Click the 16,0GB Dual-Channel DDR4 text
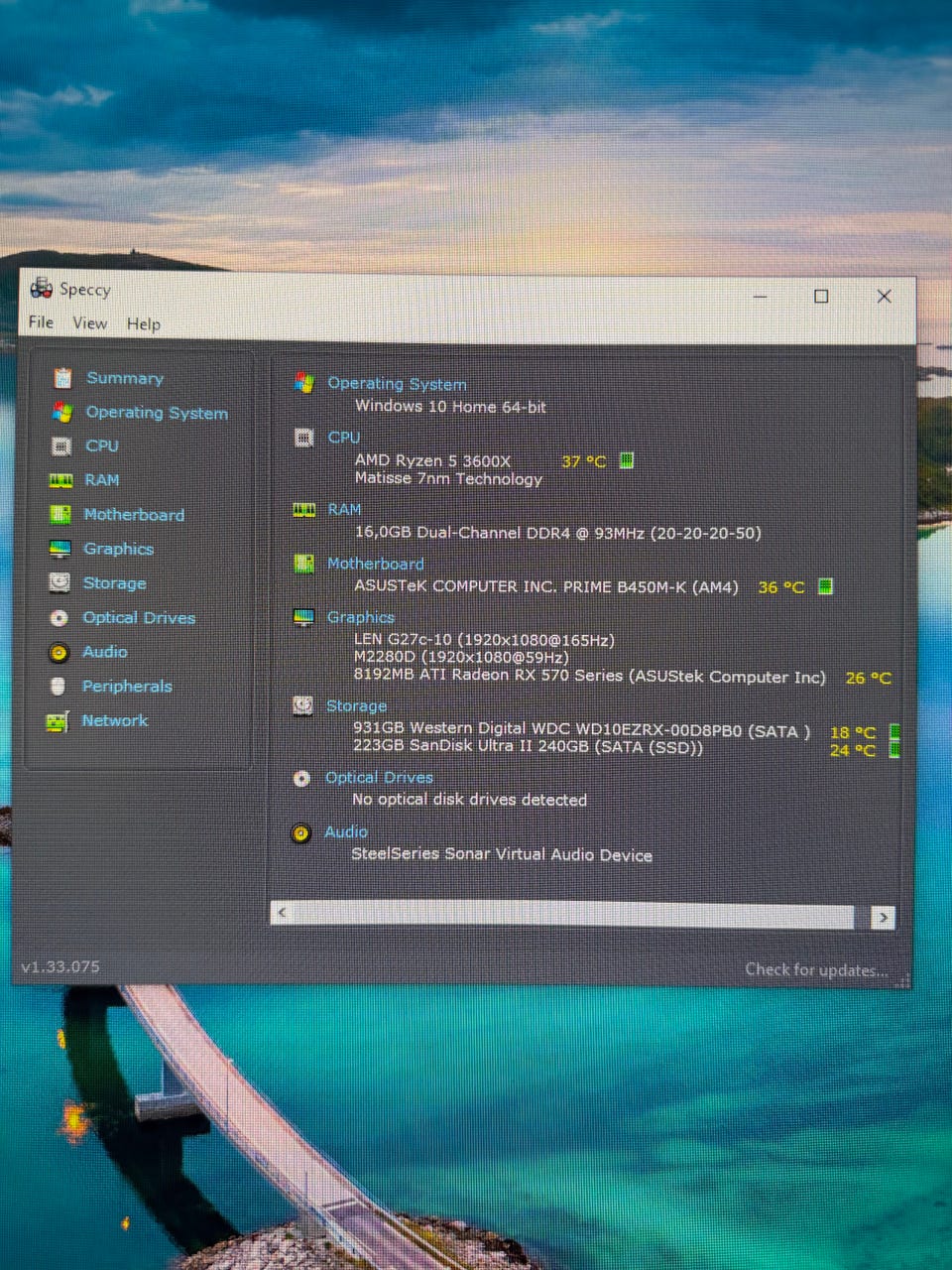The width and height of the screenshot is (952, 1270). coord(558,533)
